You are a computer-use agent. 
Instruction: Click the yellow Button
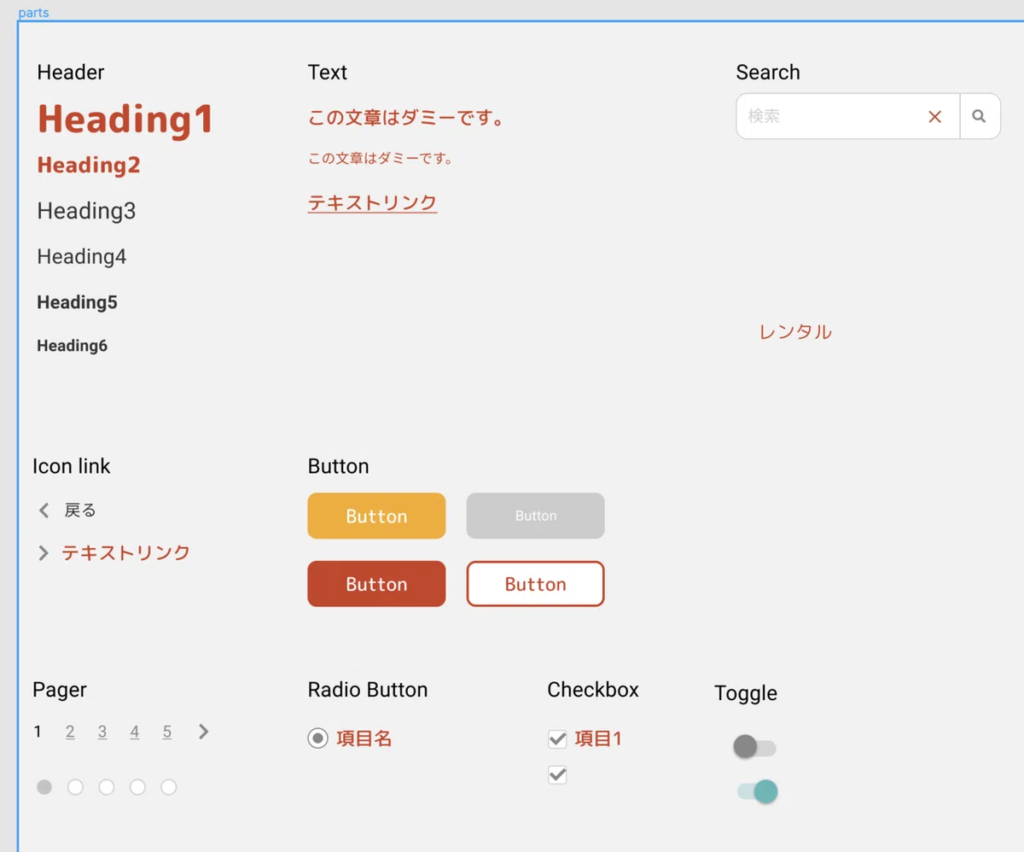click(x=376, y=516)
